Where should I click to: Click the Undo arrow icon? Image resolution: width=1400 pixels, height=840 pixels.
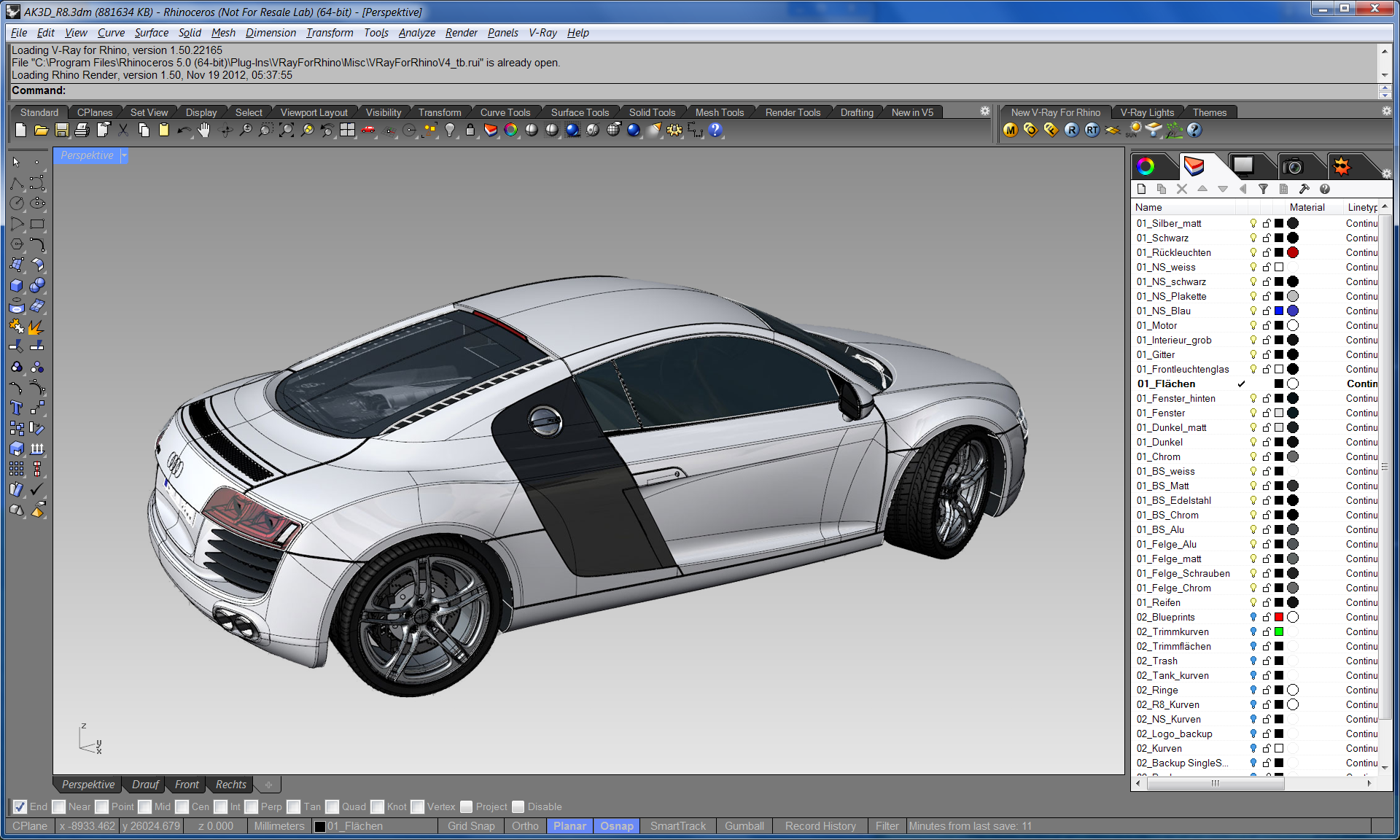[184, 130]
